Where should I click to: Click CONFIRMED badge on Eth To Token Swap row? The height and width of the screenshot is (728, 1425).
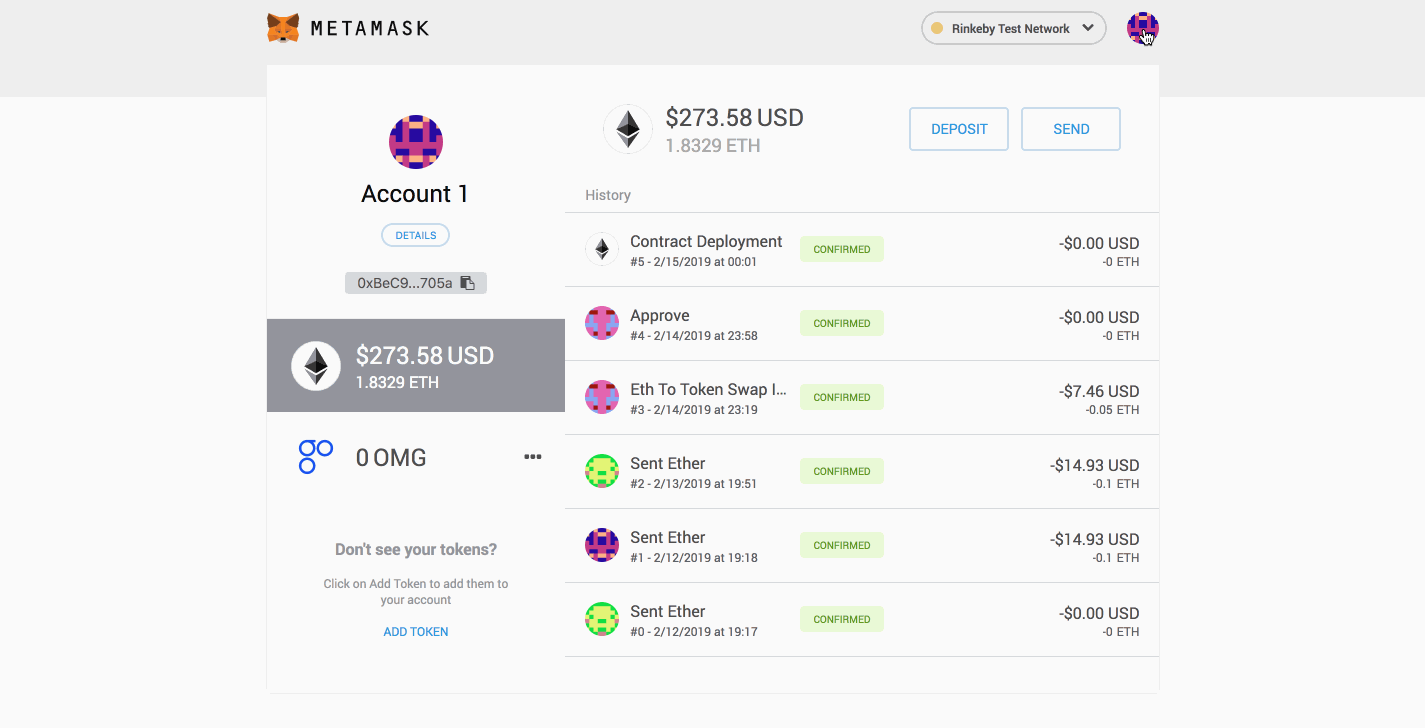click(842, 397)
